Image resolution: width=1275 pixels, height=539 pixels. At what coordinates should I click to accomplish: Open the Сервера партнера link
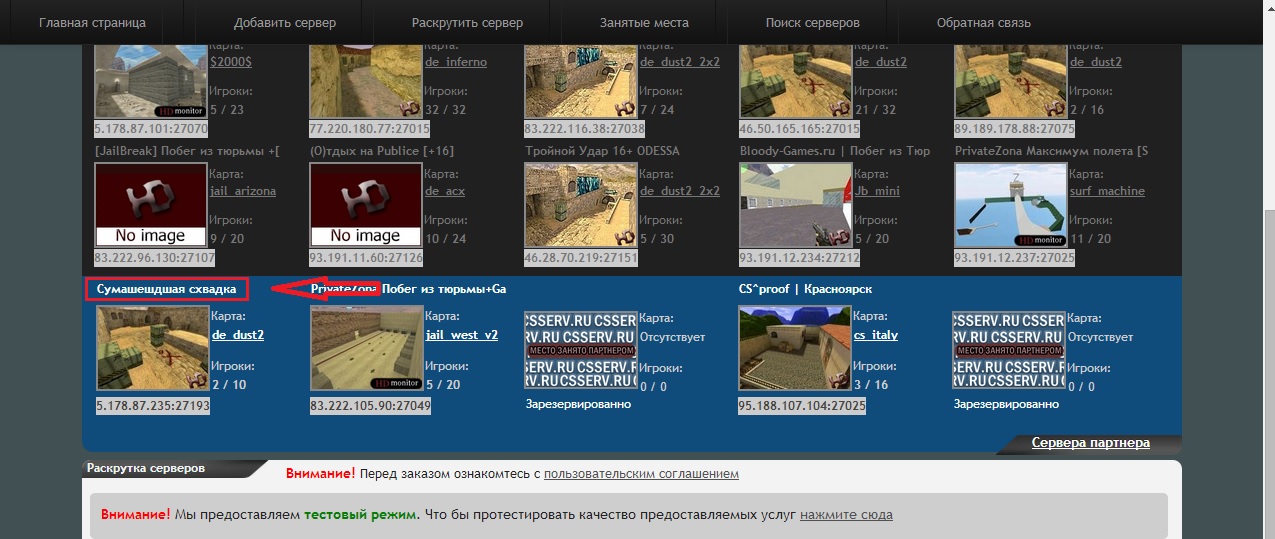point(1091,442)
